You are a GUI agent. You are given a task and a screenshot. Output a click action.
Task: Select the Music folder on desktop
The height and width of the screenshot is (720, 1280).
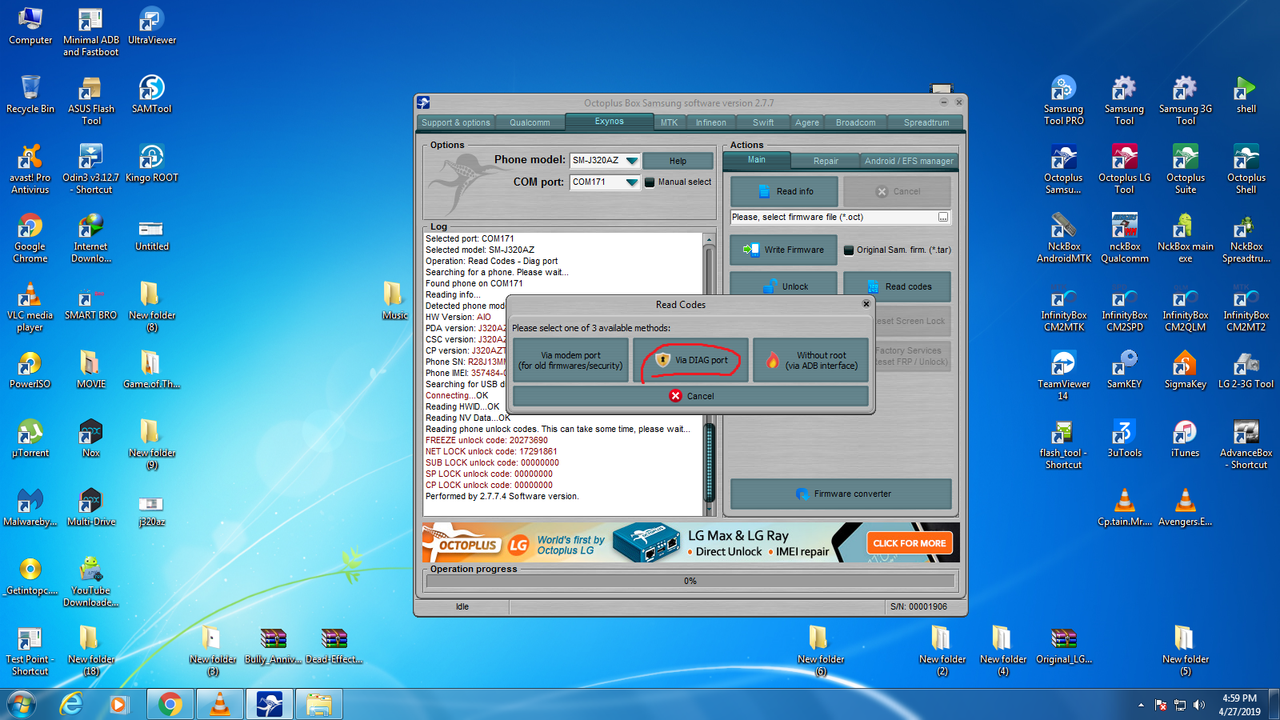coord(395,300)
